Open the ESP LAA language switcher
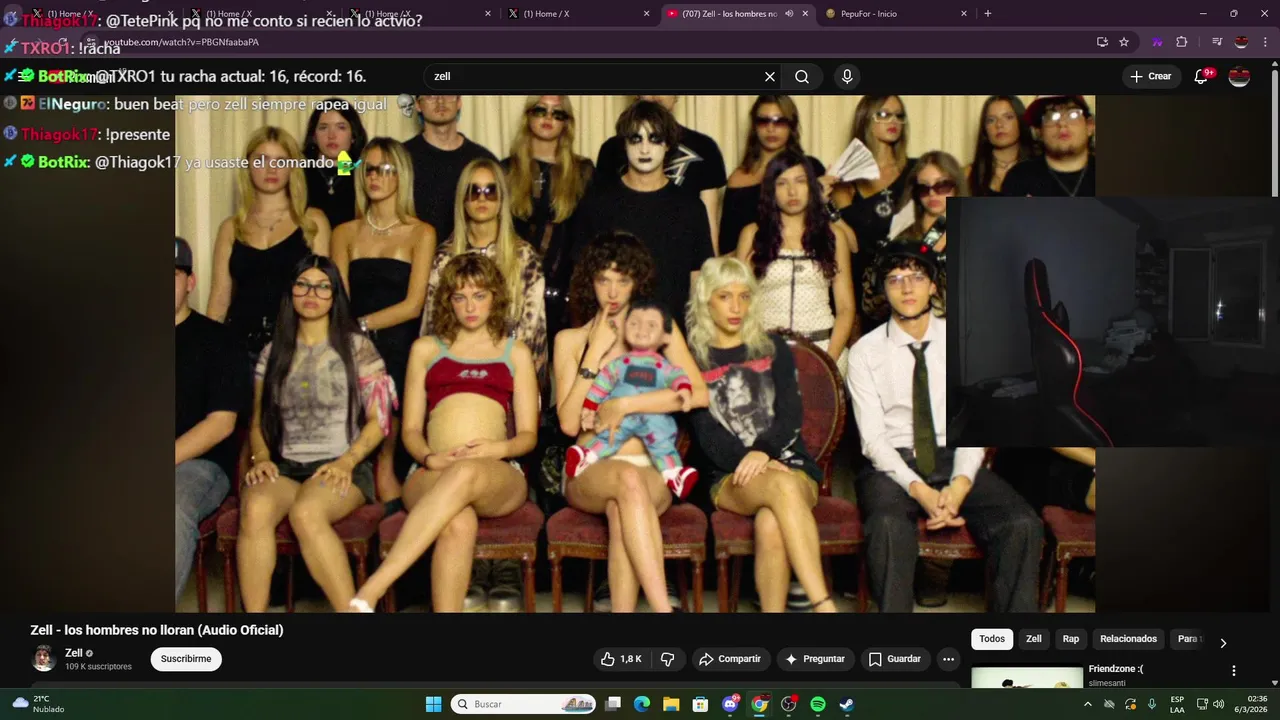The width and height of the screenshot is (1280, 720). pyautogui.click(x=1177, y=704)
